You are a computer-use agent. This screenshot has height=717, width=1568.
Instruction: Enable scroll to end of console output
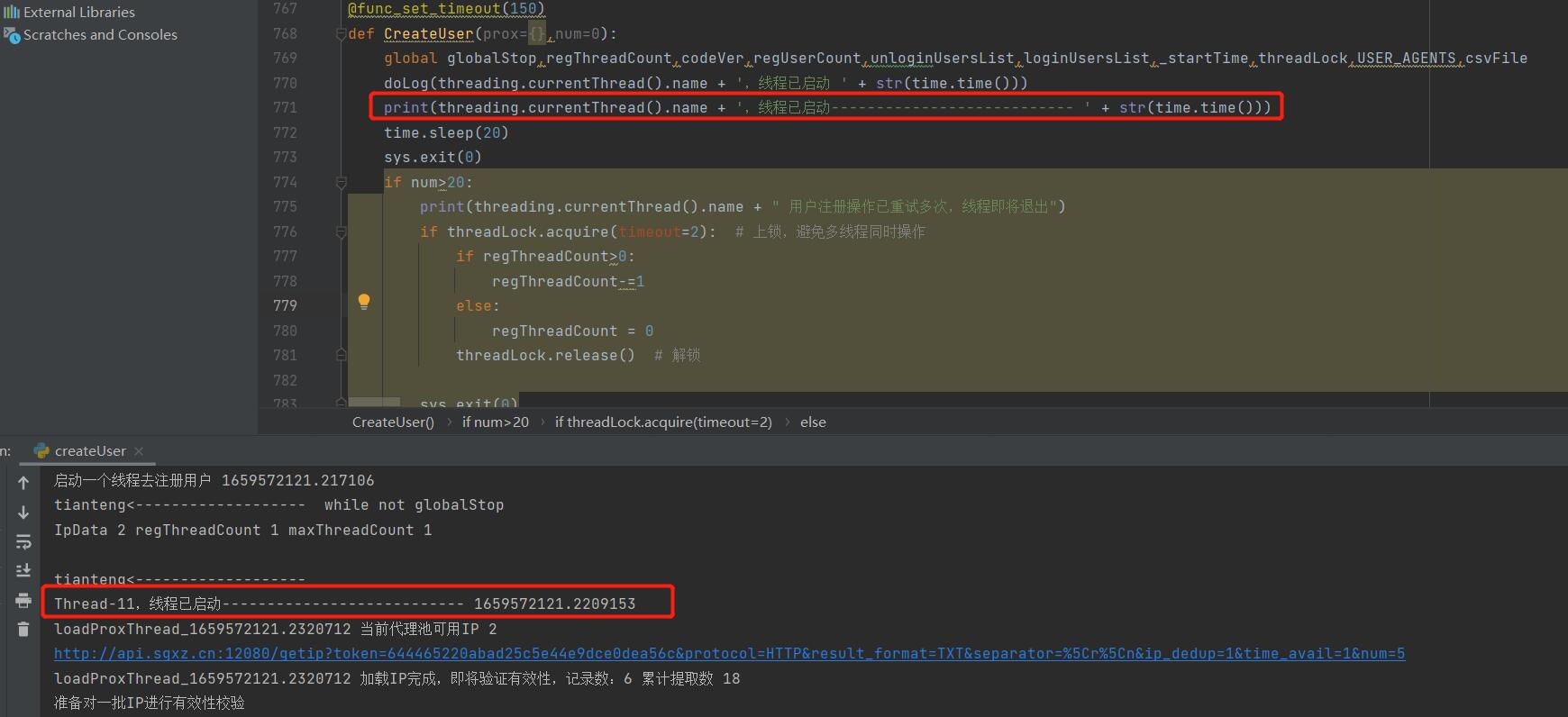coord(23,570)
